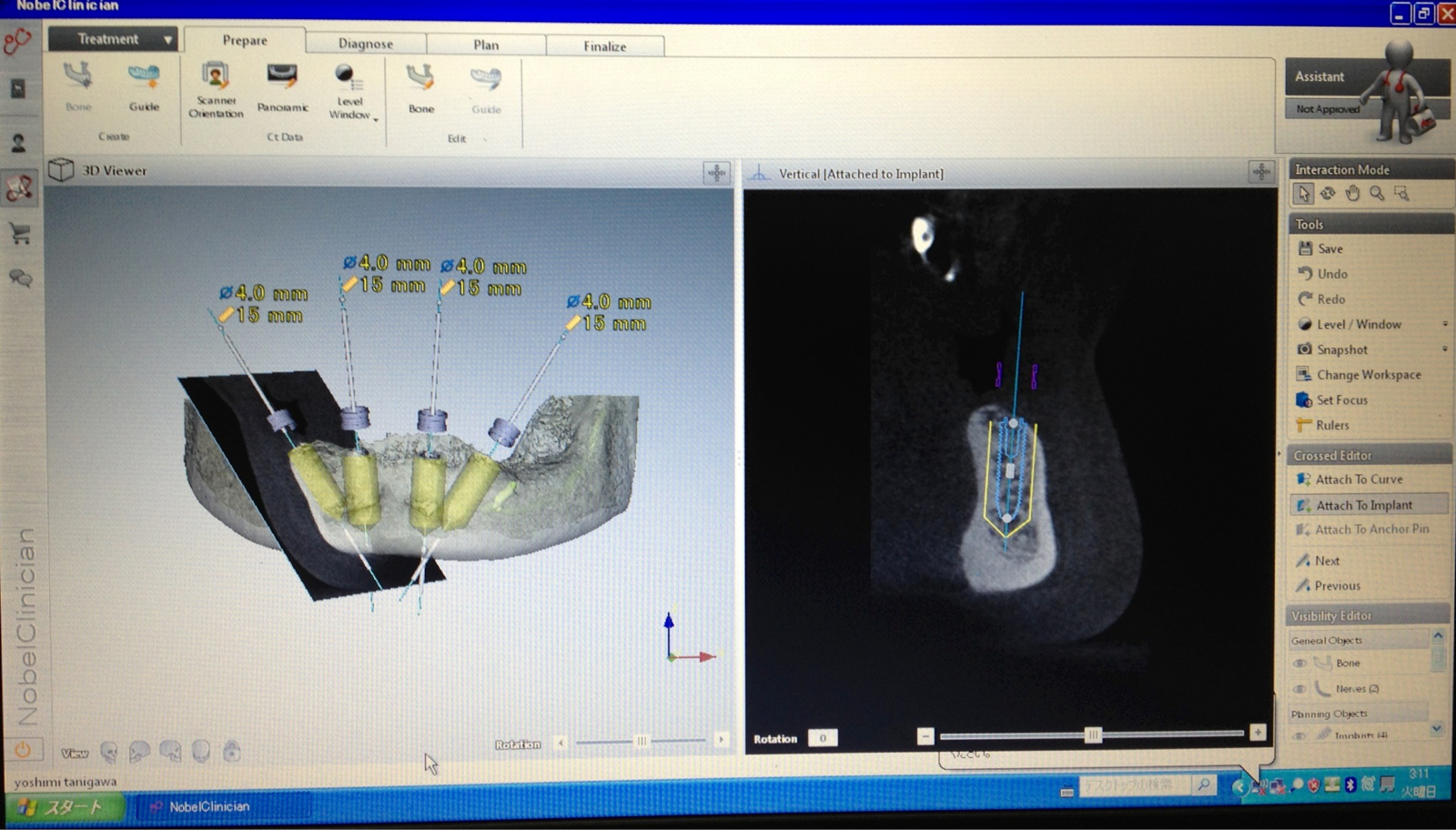Screen dimensions: 1456x830
Task: Open the Scanner Orientation tool
Action: 216,89
